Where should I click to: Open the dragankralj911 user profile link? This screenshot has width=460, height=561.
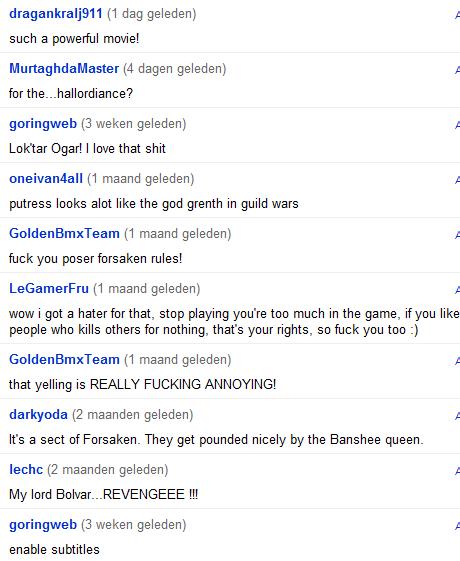pyautogui.click(x=56, y=14)
